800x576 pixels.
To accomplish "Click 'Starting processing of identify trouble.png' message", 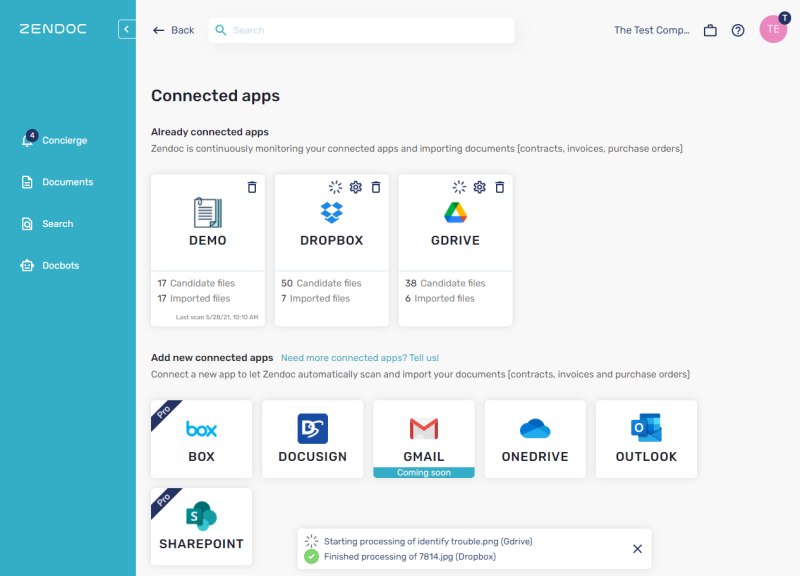I will coord(428,541).
